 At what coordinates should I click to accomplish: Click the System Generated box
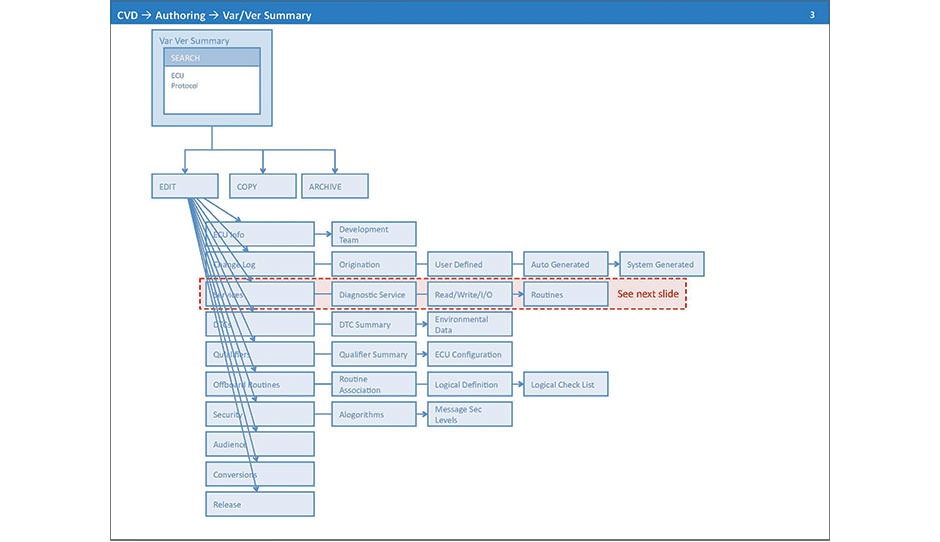click(x=661, y=264)
